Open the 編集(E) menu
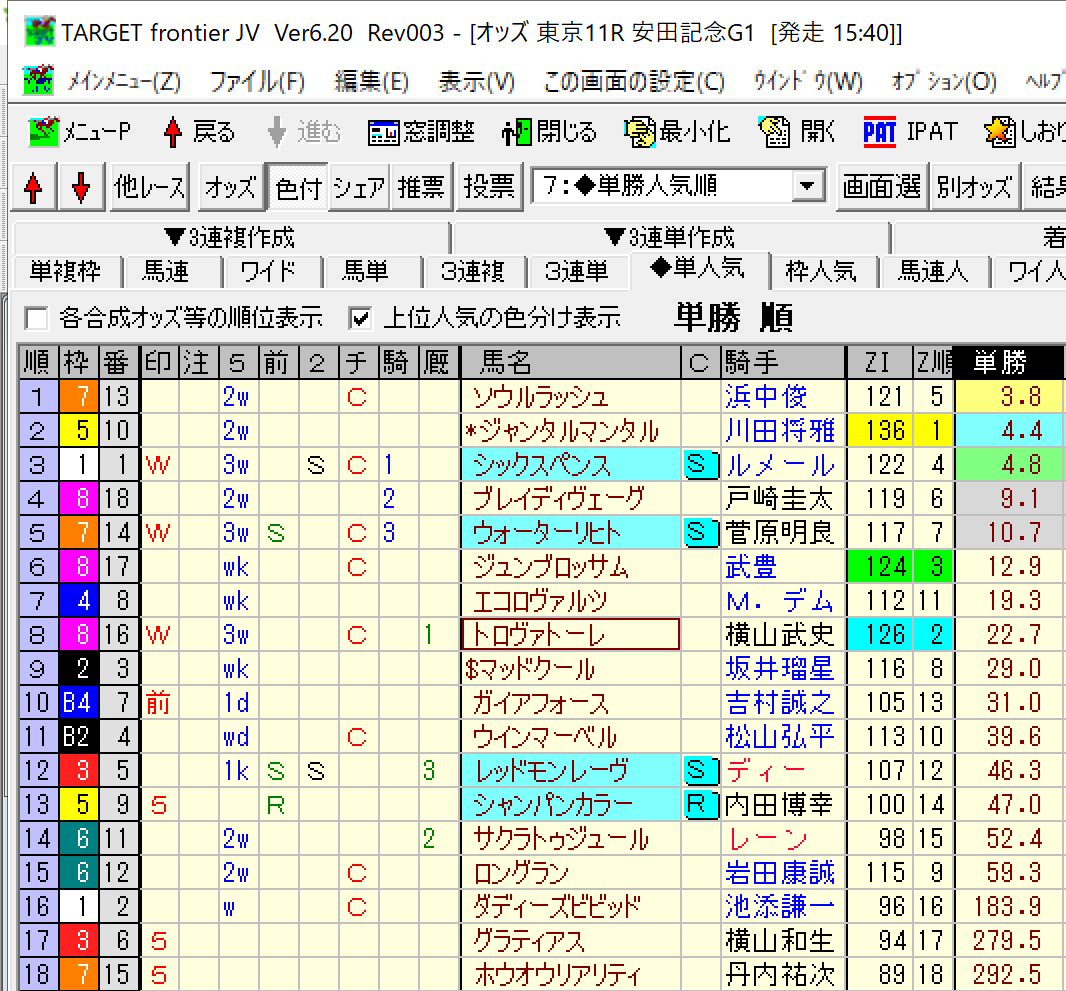Image resolution: width=1066 pixels, height=991 pixels. pyautogui.click(x=372, y=82)
